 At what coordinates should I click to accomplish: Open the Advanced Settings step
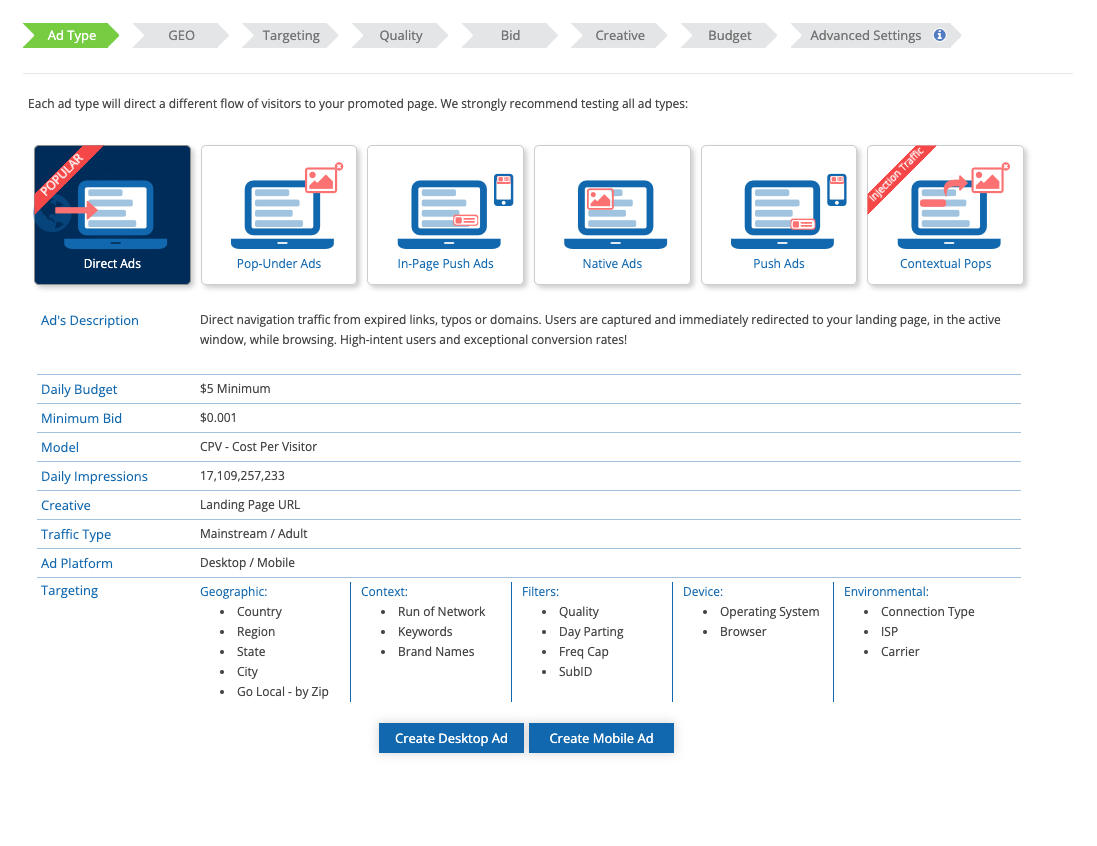[x=865, y=35]
